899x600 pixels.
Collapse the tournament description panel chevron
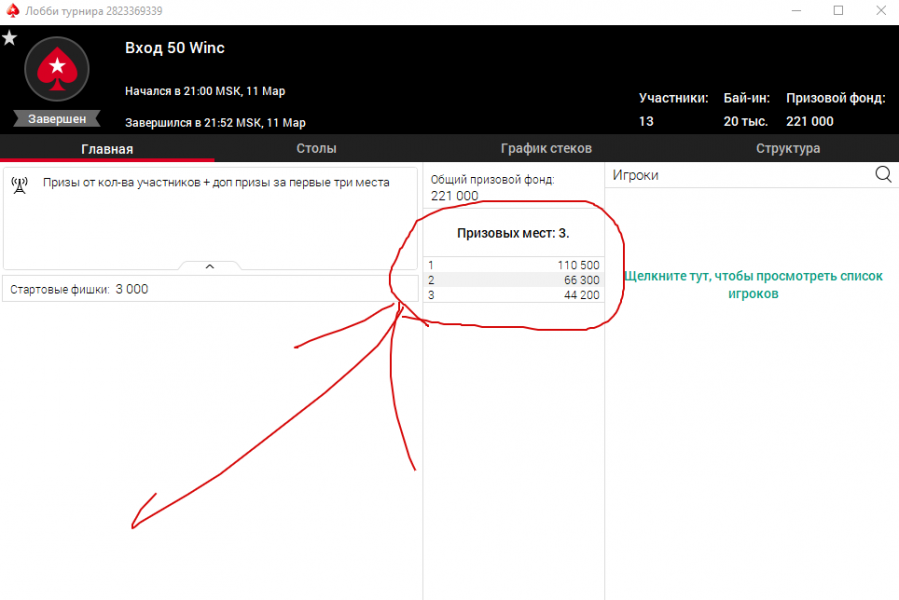click(210, 266)
